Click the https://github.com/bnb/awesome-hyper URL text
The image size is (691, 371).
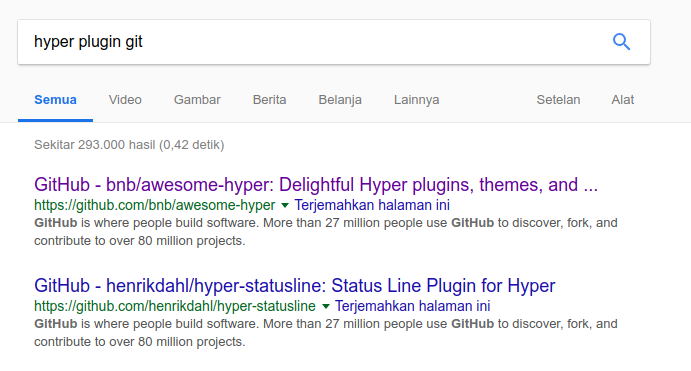(x=155, y=205)
